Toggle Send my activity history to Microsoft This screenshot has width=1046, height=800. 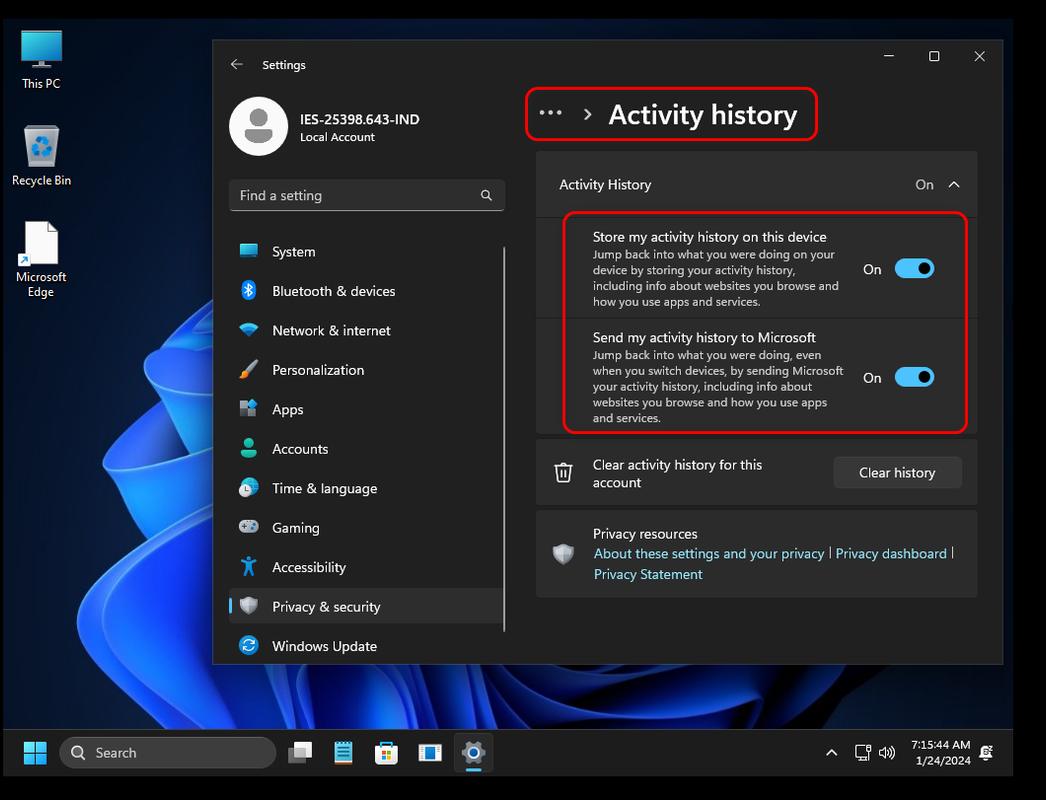click(915, 378)
